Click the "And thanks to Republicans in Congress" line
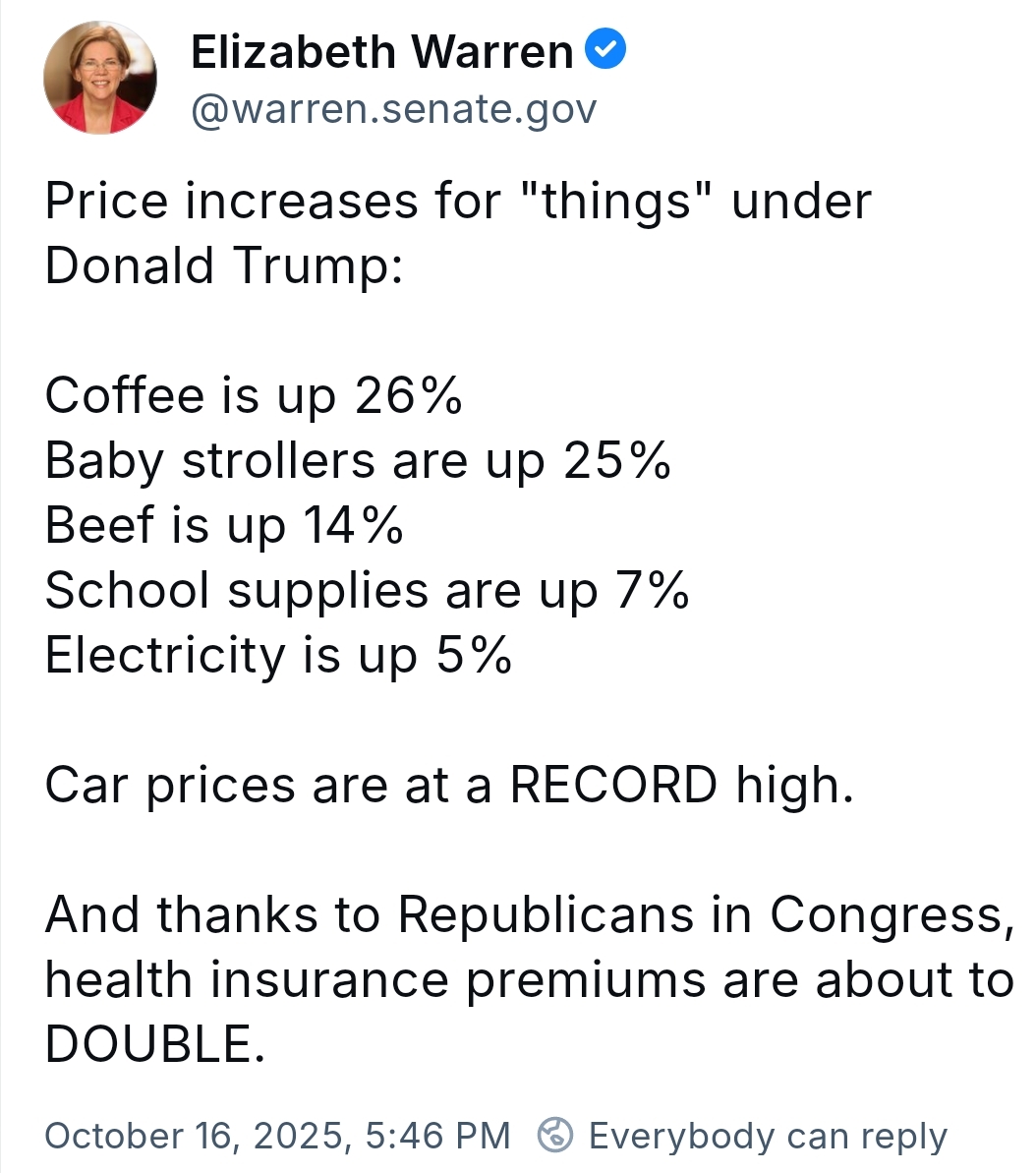This screenshot has width=1036, height=1173. coord(529,914)
